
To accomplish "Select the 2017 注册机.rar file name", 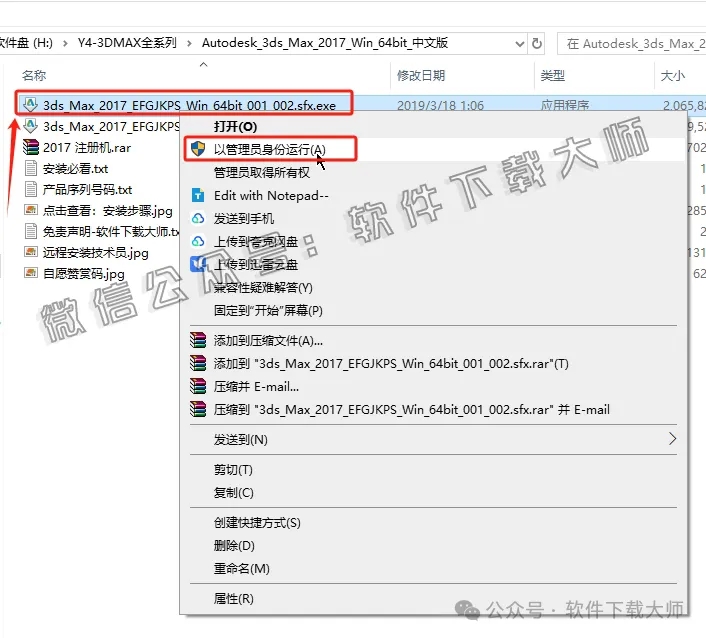I will [x=87, y=148].
